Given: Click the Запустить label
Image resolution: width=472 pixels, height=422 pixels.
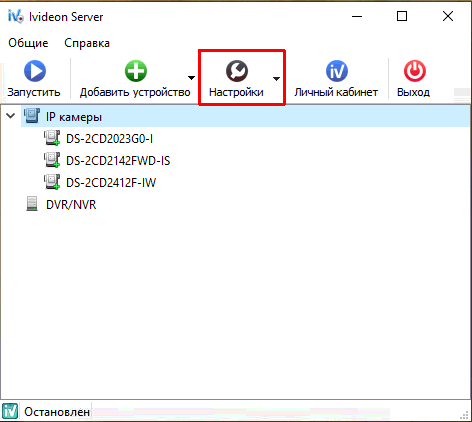Looking at the screenshot, I should [34, 92].
